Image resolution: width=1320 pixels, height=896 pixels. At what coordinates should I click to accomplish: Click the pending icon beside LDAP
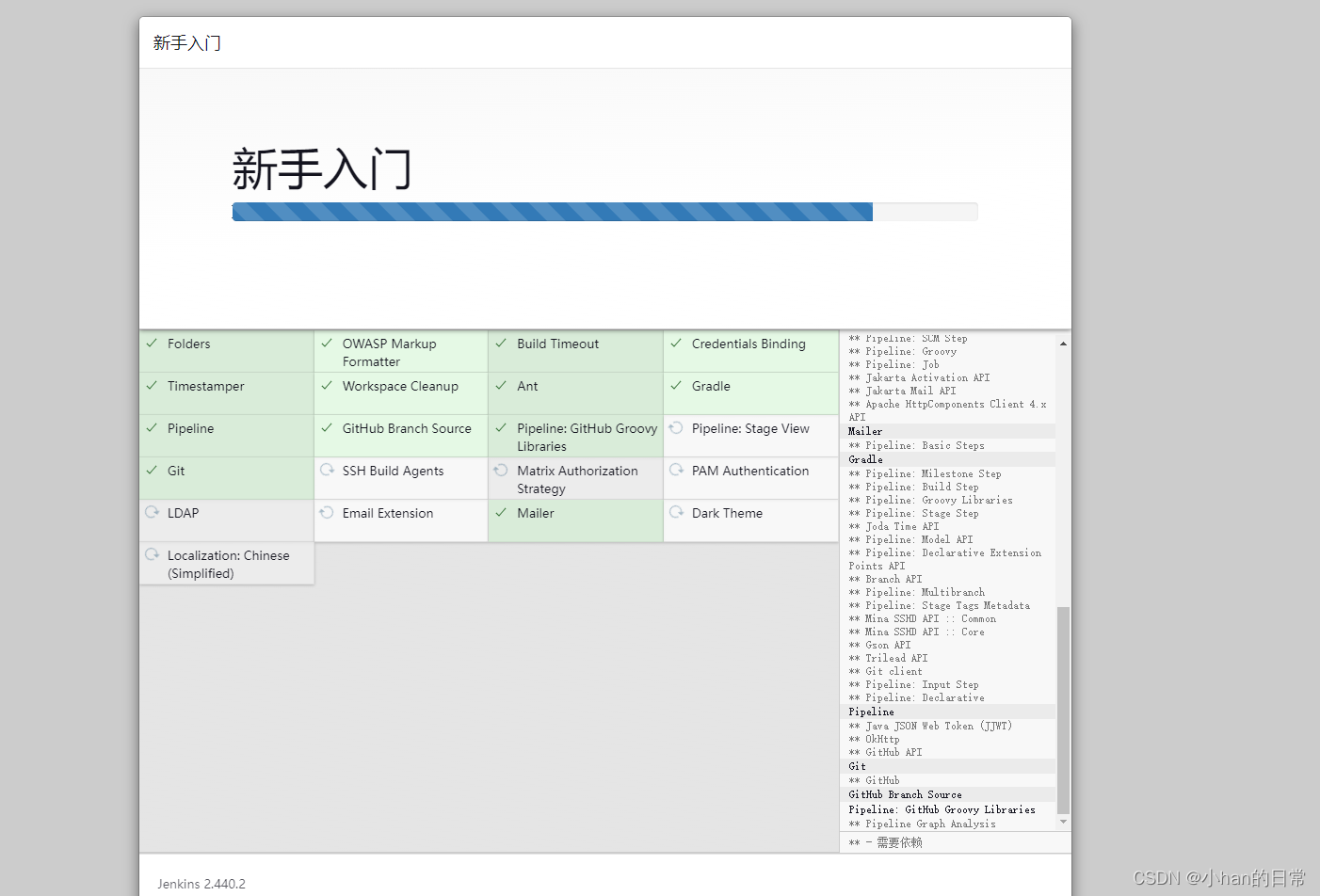tap(152, 513)
